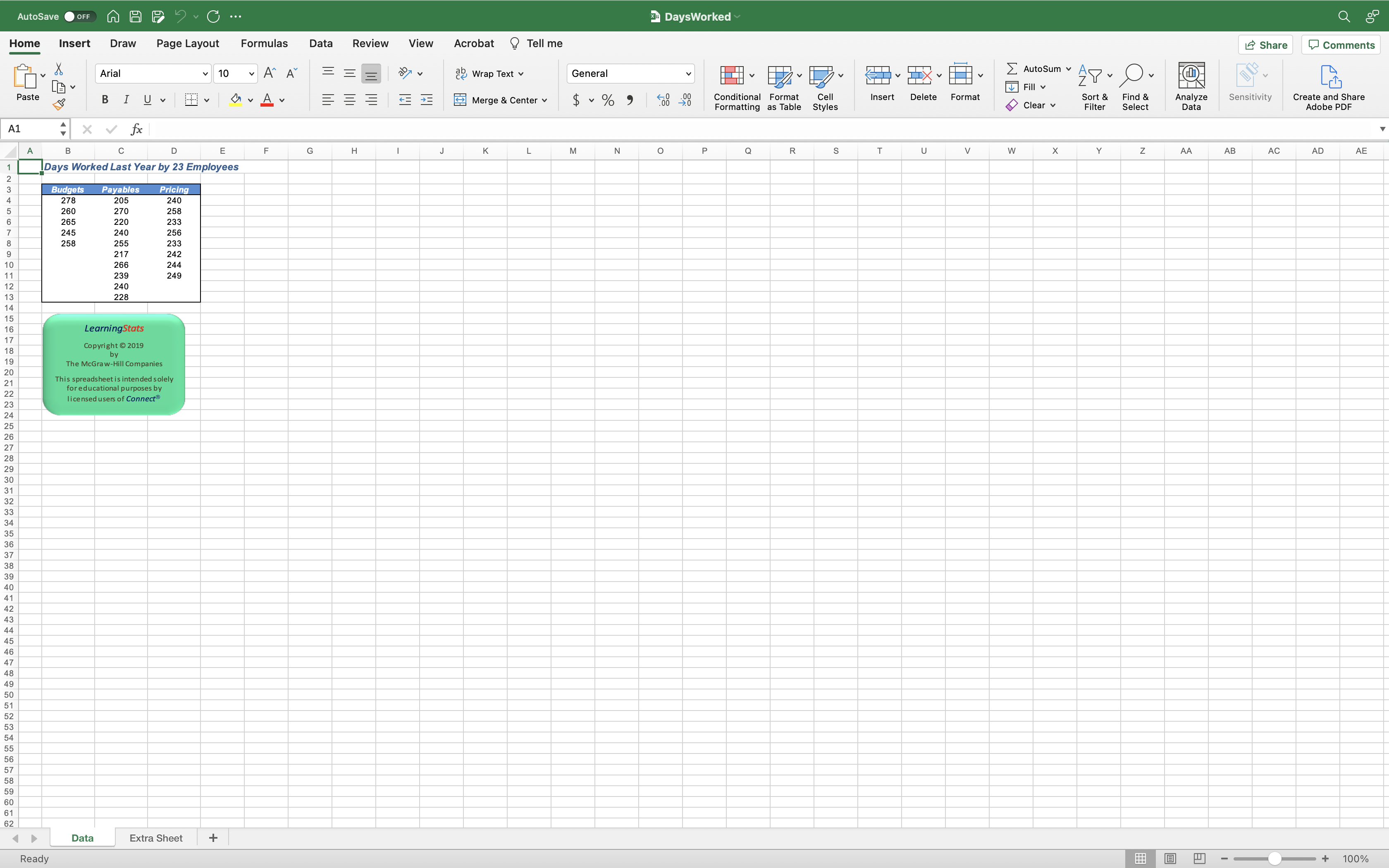This screenshot has height=868, width=1389.
Task: Open the Formulas ribbon tab
Action: coord(264,44)
